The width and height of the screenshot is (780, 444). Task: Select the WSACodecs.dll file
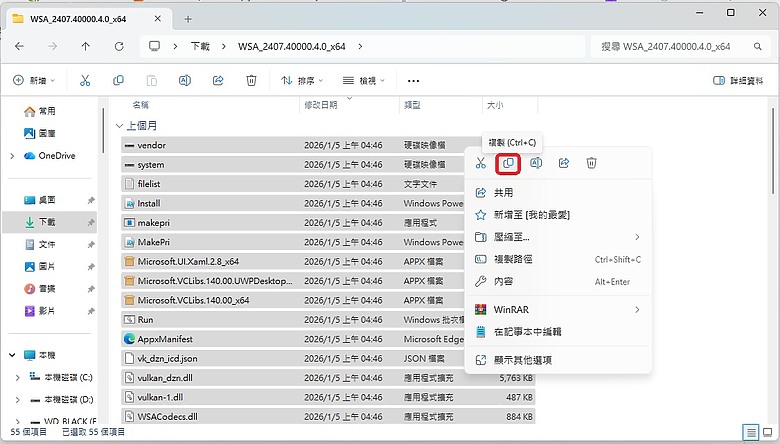tap(168, 417)
